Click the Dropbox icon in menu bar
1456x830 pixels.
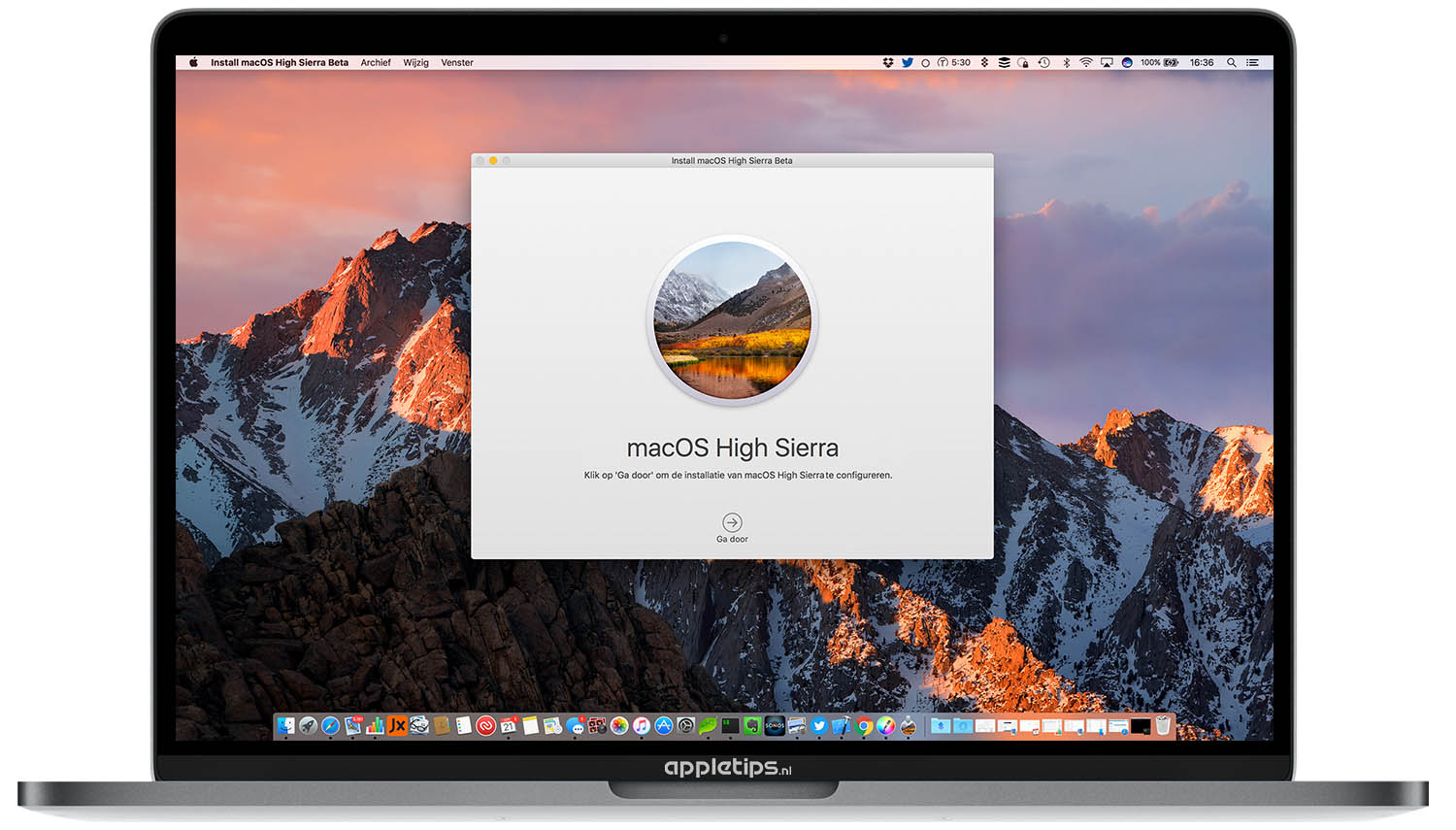tap(887, 63)
